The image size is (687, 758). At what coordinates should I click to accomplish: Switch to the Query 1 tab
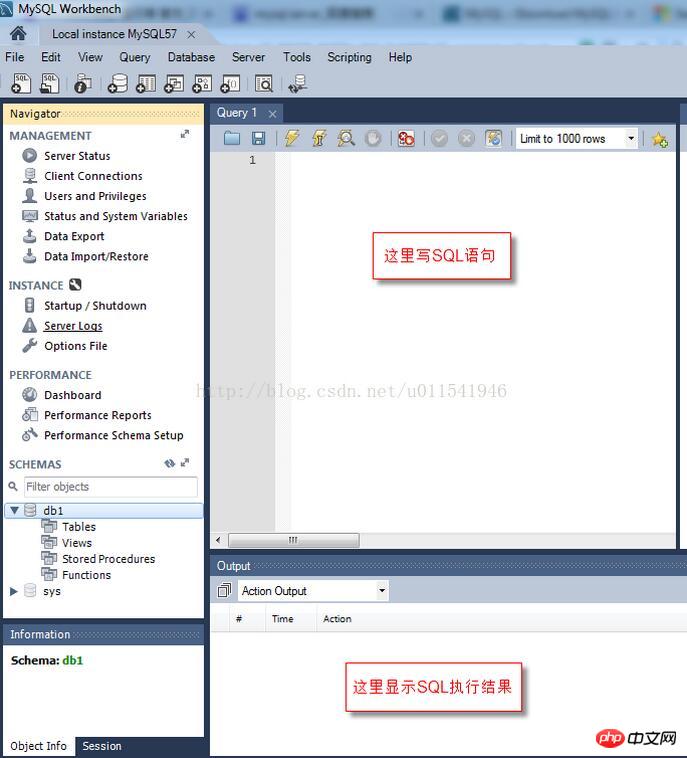(237, 113)
